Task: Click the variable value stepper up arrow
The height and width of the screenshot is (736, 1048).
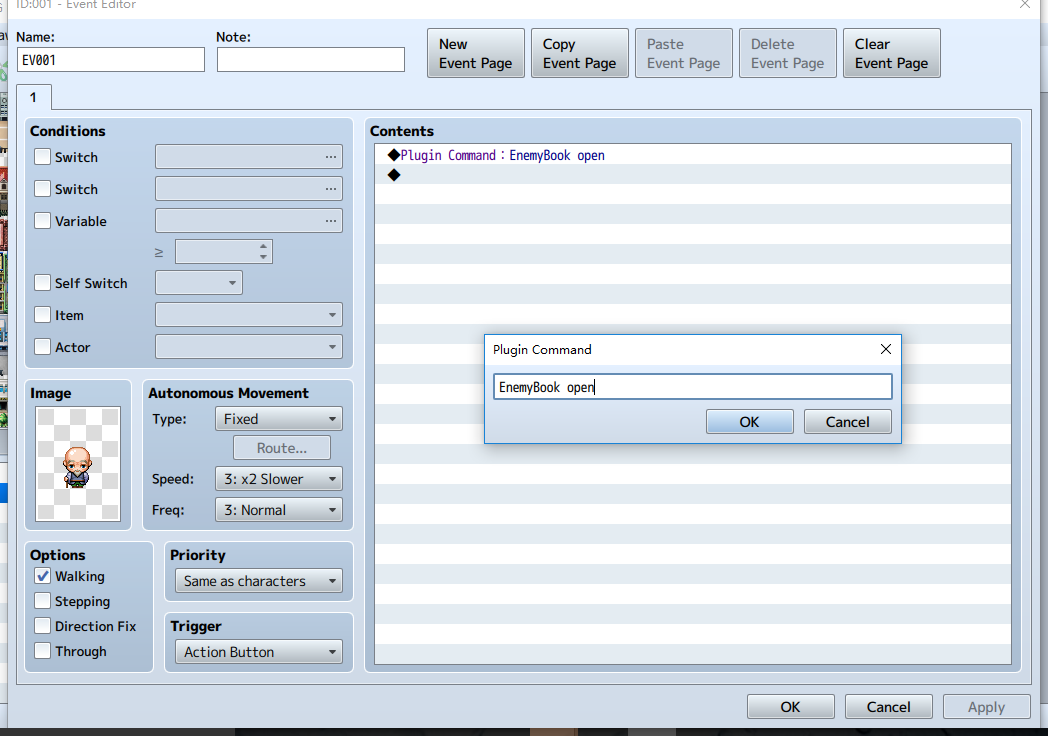Action: [264, 246]
